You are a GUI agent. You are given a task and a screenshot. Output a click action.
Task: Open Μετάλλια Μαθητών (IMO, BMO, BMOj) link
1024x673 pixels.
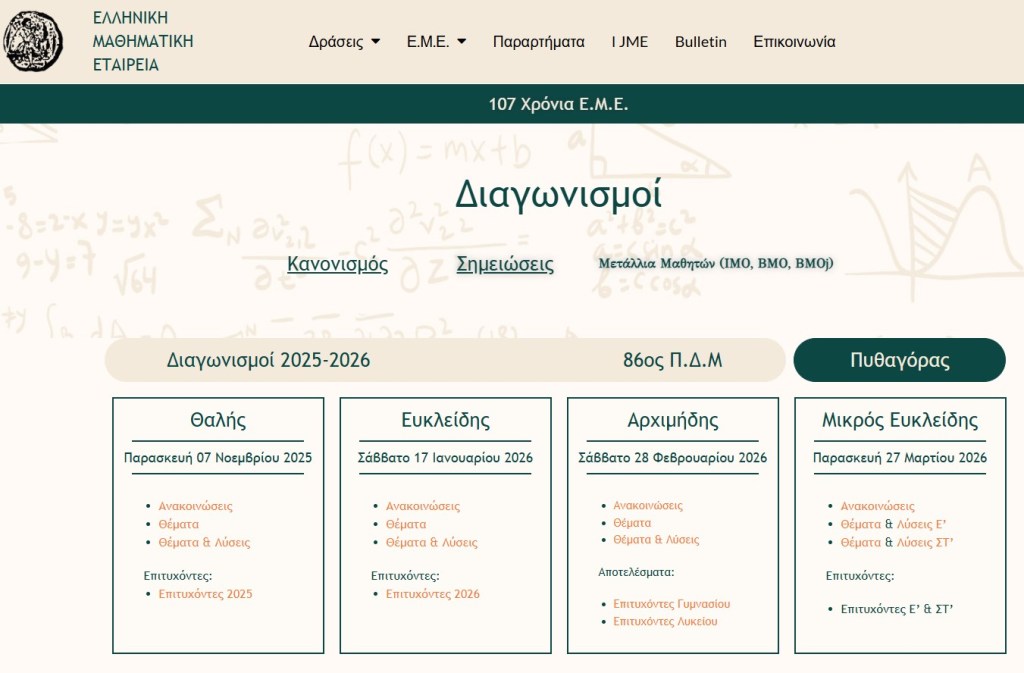point(715,264)
